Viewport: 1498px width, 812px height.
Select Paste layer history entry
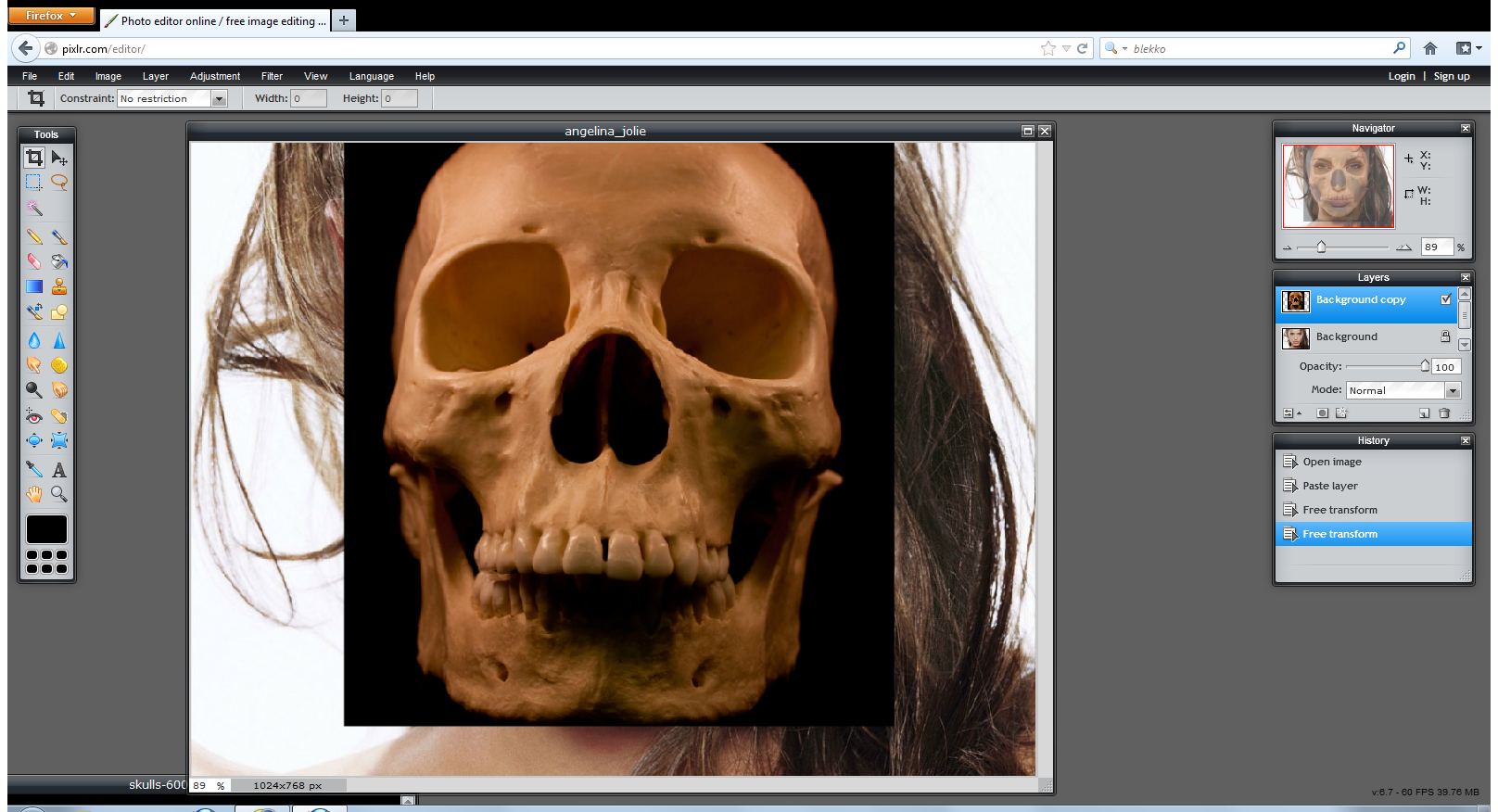(x=1374, y=486)
